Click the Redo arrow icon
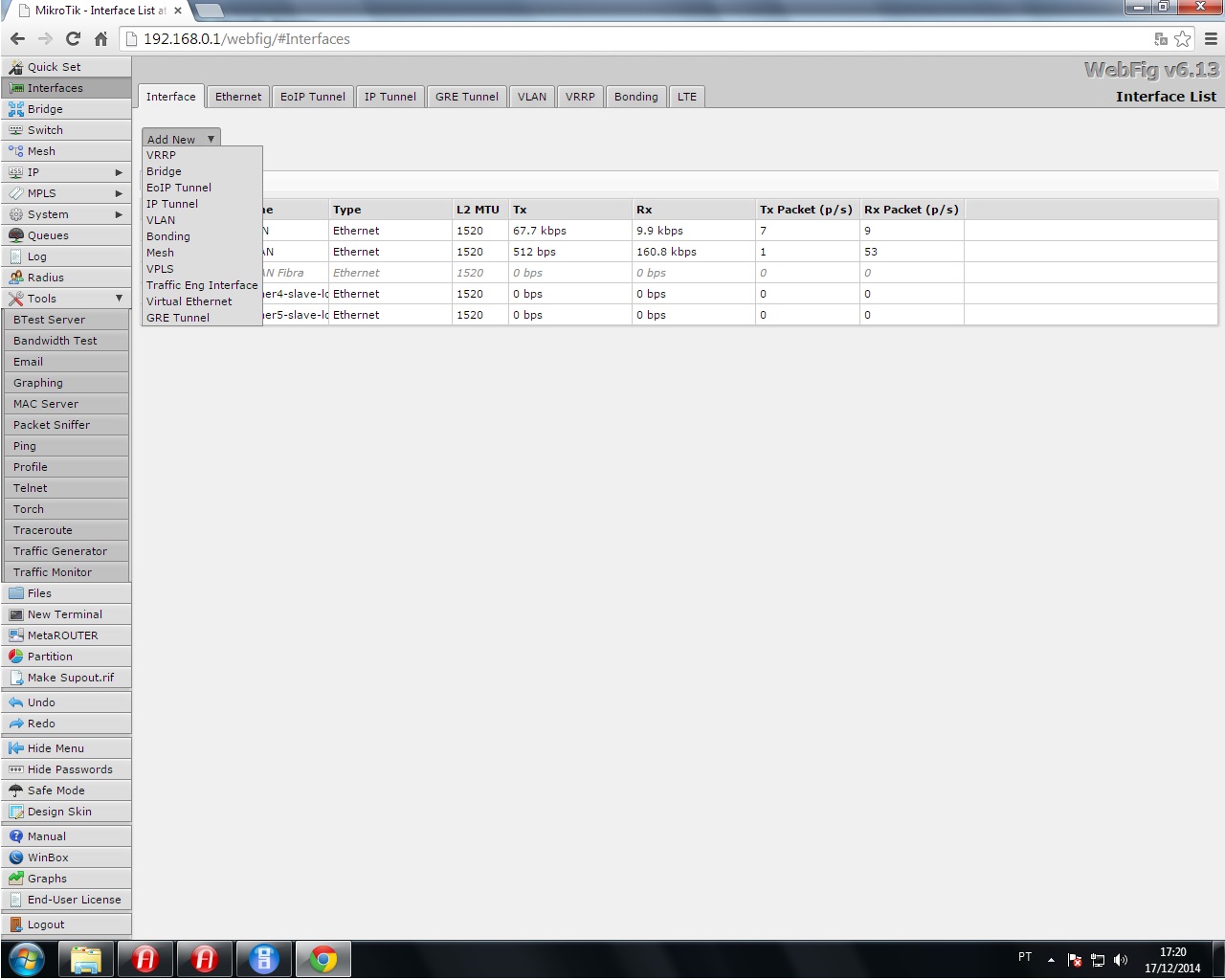 (16, 724)
